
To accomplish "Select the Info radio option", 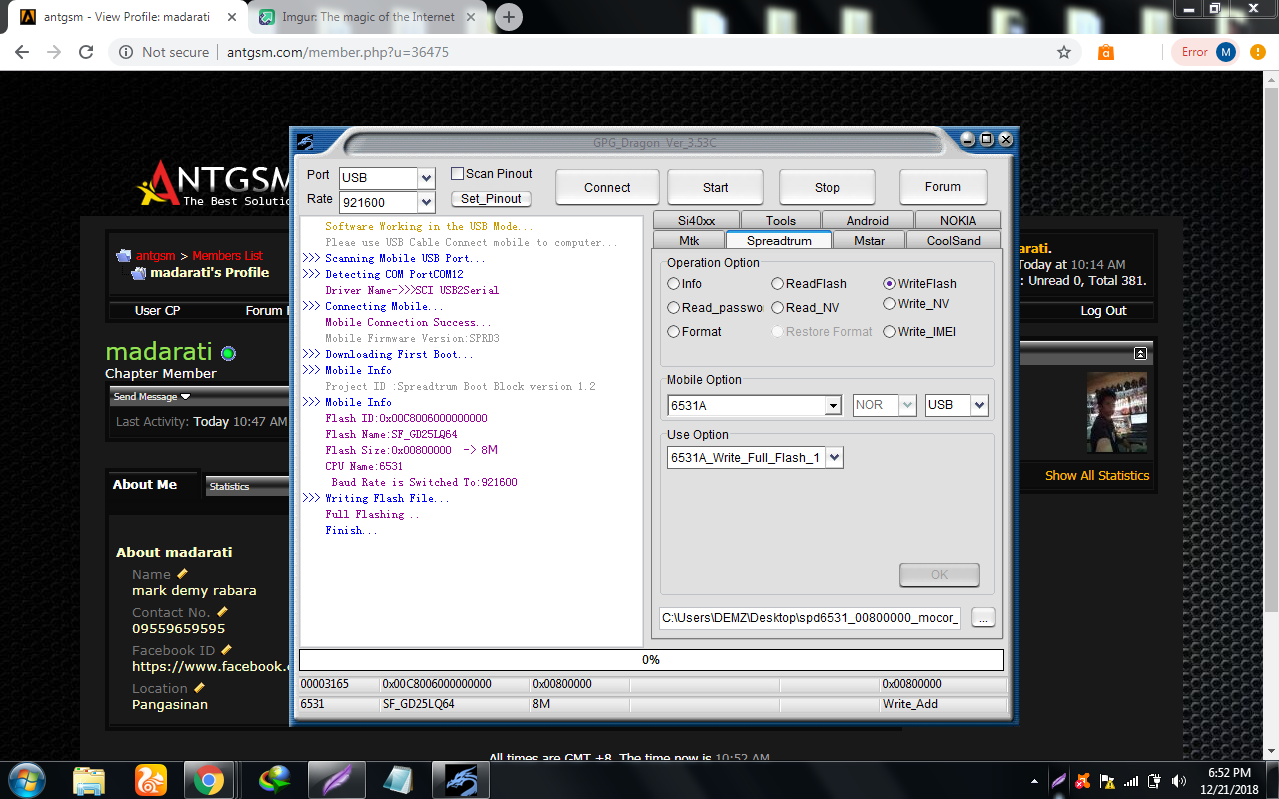I will (x=674, y=284).
